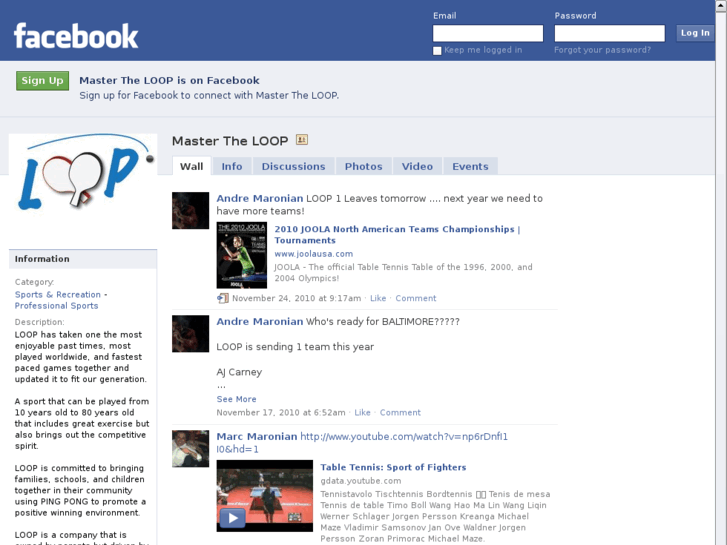This screenshot has height=545, width=727.
Task: Open Andre Maronian avatar on BALTIMORE post
Action: pos(191,334)
